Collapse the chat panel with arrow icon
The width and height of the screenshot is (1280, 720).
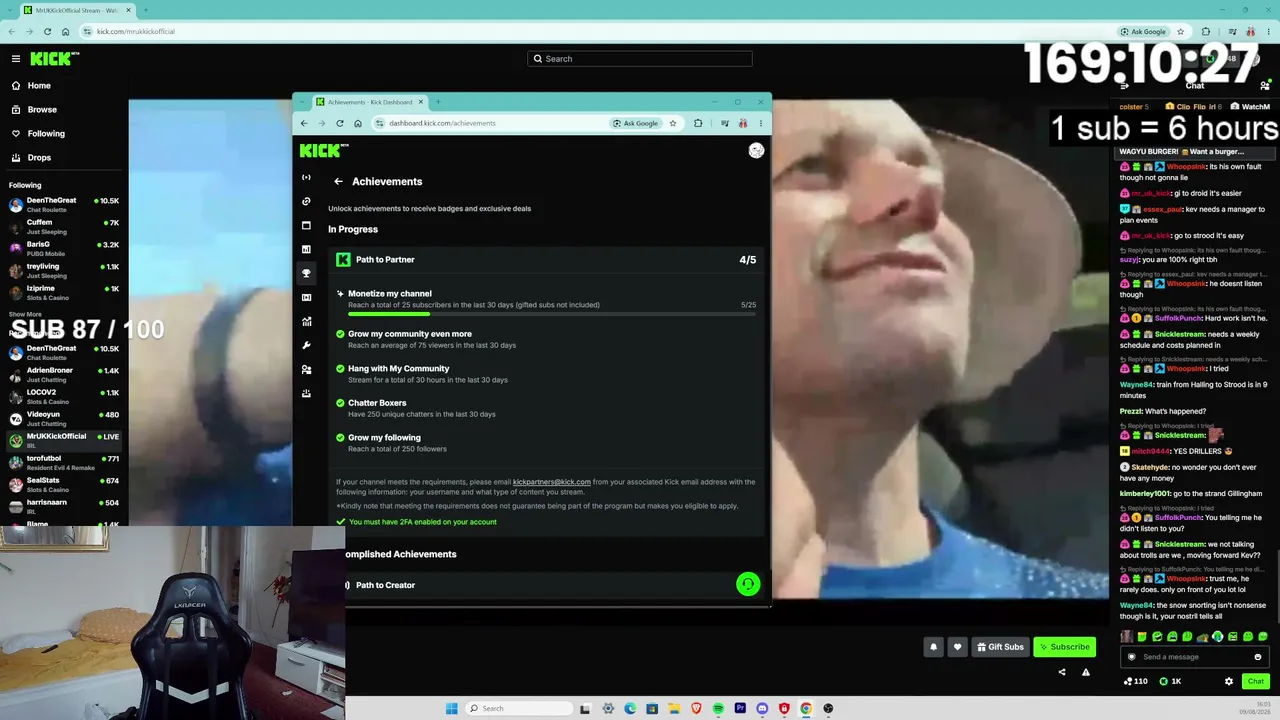pyautogui.click(x=1125, y=86)
